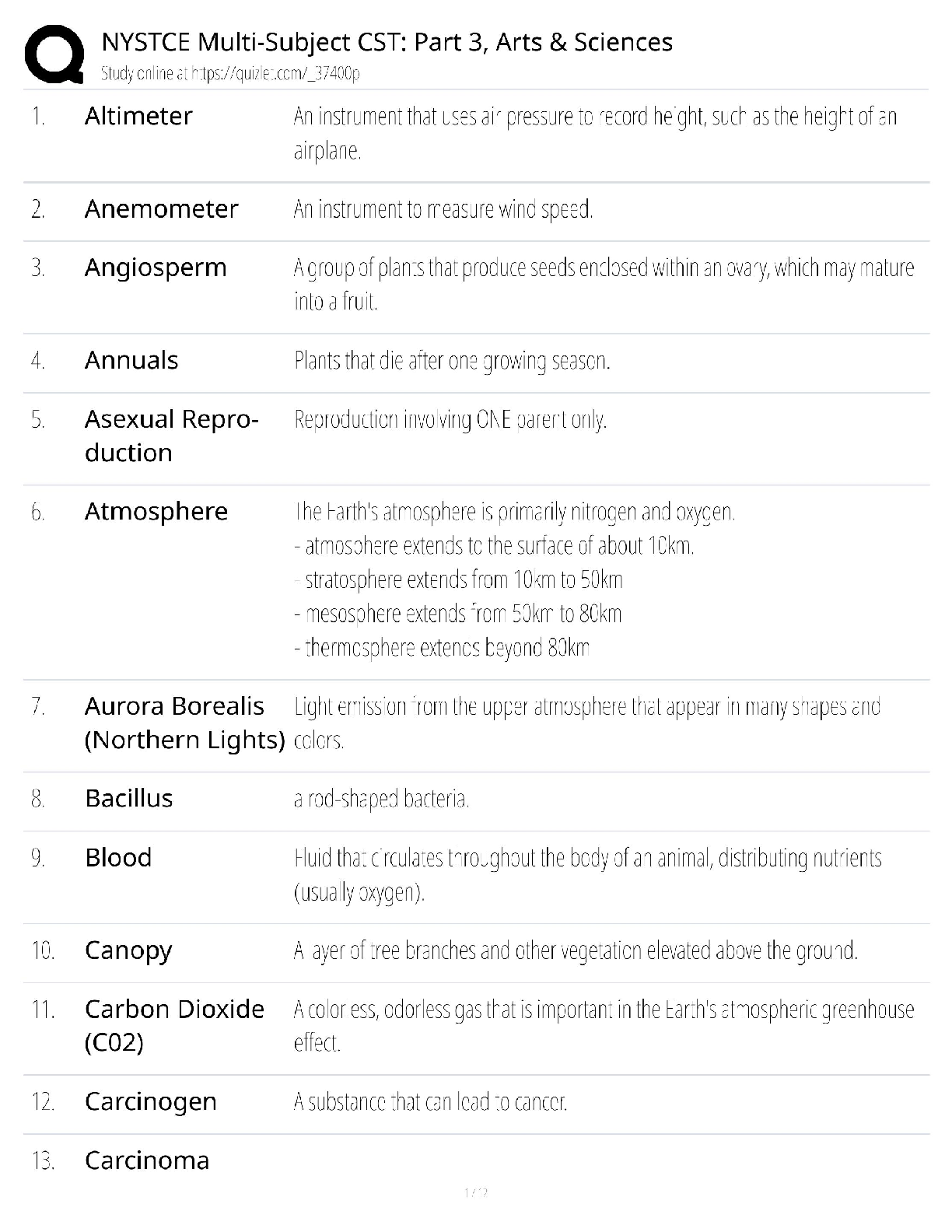
Task: Select the Carbon Dioxide (C02) term
Action: (x=174, y=1025)
